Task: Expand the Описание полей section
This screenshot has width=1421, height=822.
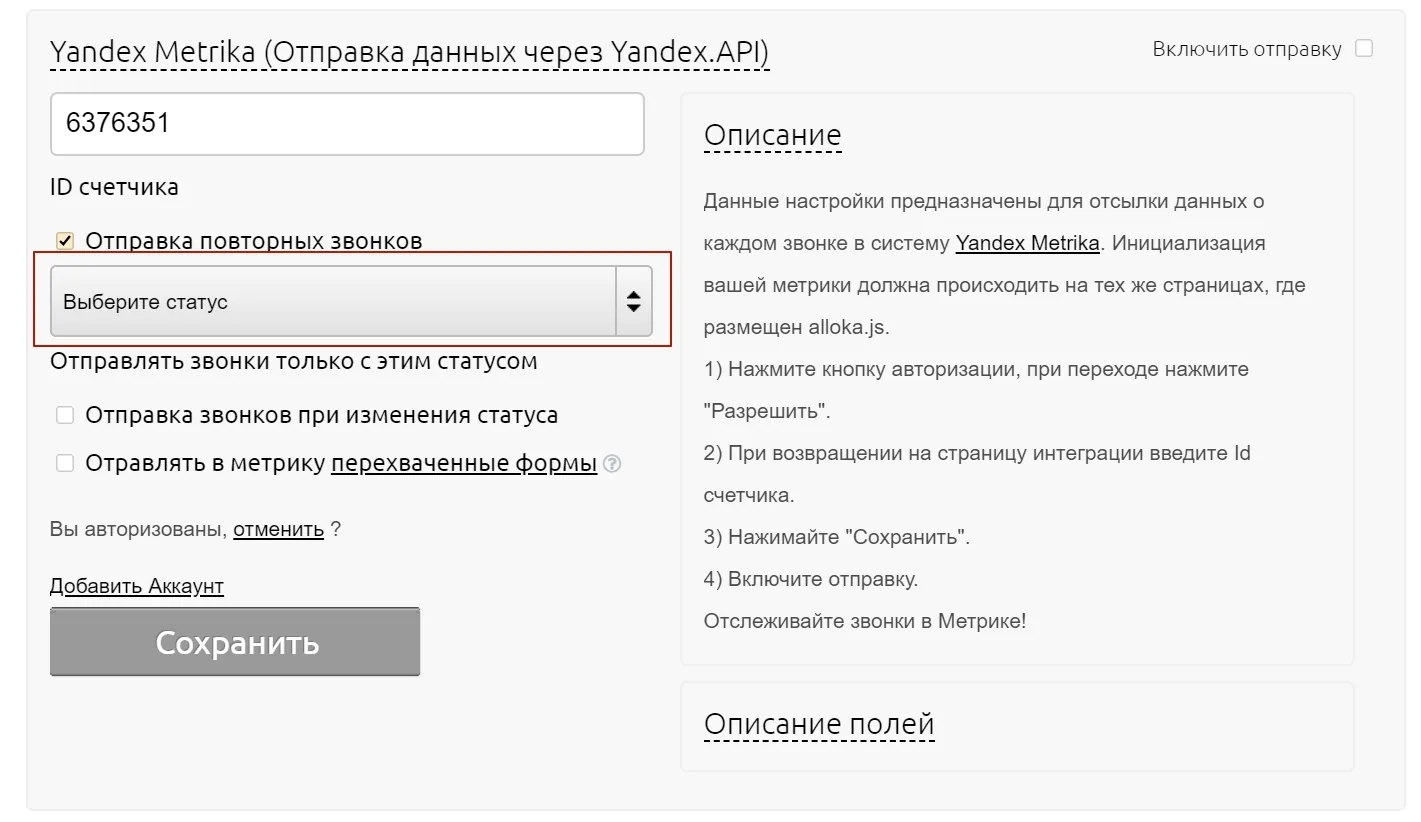Action: 819,723
